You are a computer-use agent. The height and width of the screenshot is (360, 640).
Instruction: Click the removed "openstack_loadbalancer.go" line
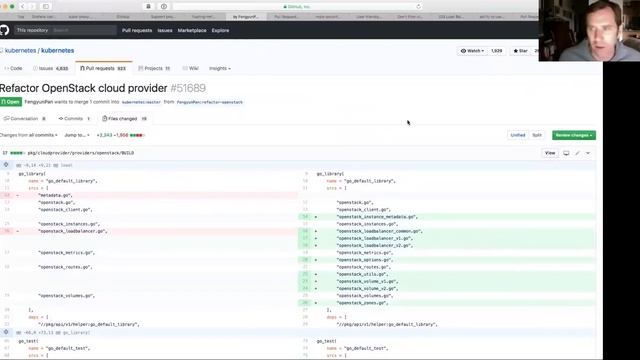pyautogui.click(x=149, y=231)
